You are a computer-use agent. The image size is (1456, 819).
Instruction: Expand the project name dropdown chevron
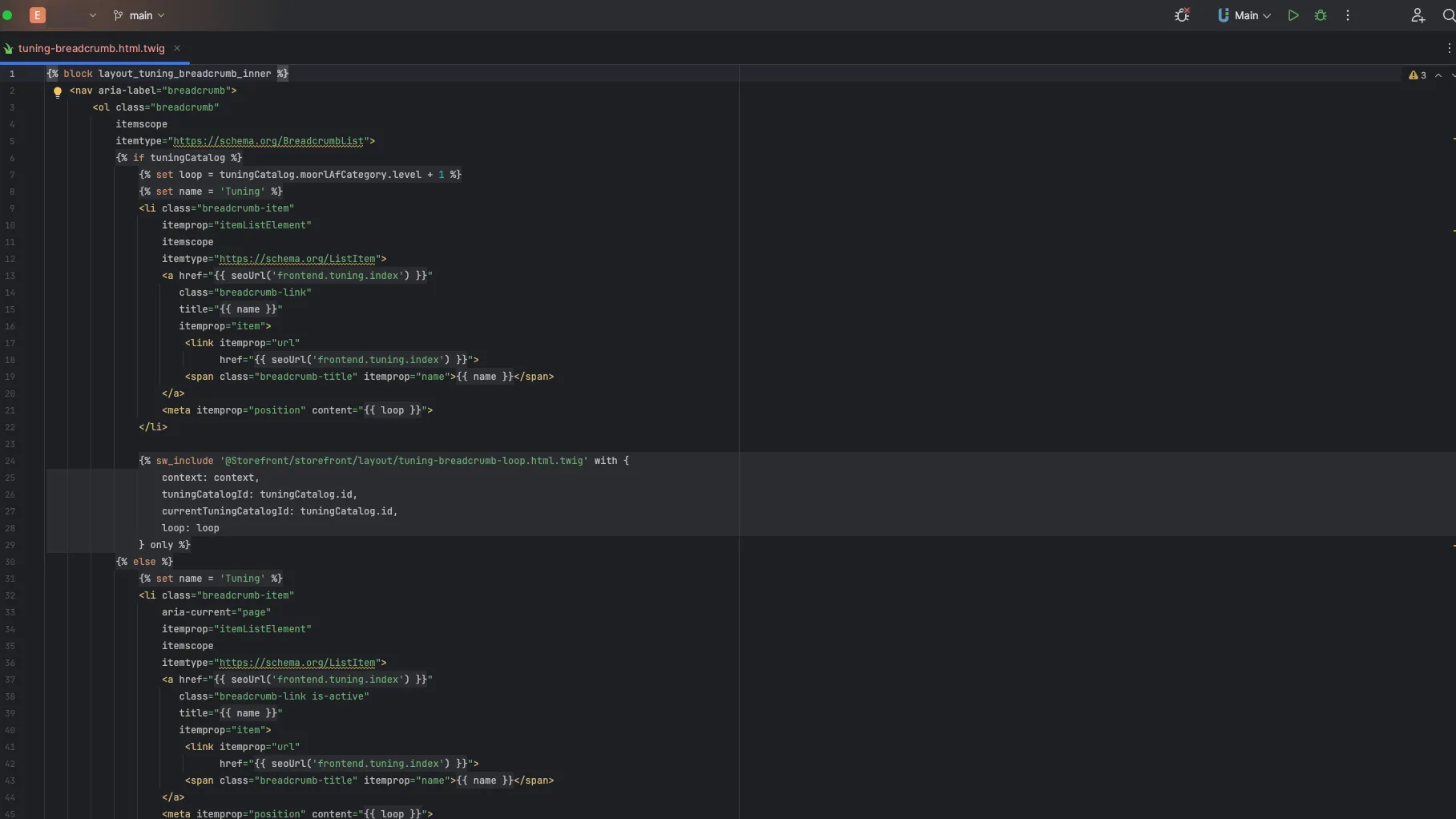(x=93, y=15)
